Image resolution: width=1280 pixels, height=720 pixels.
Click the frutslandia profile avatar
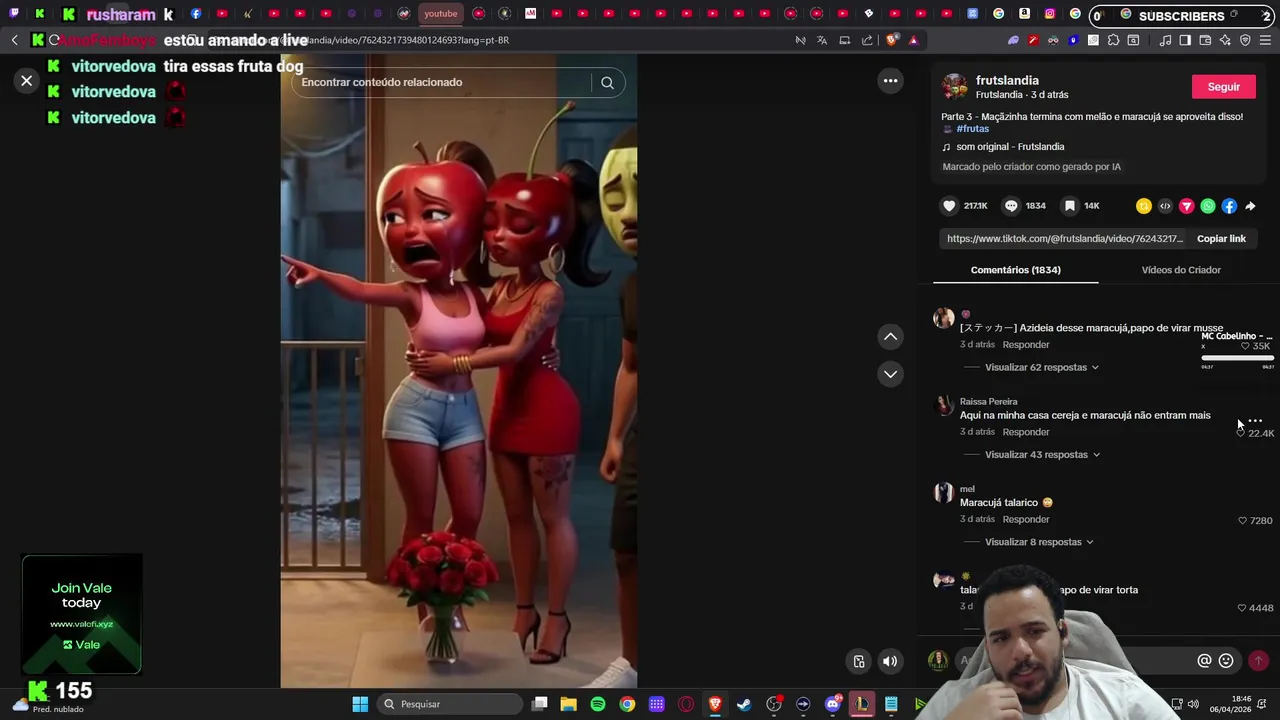pyautogui.click(x=955, y=87)
